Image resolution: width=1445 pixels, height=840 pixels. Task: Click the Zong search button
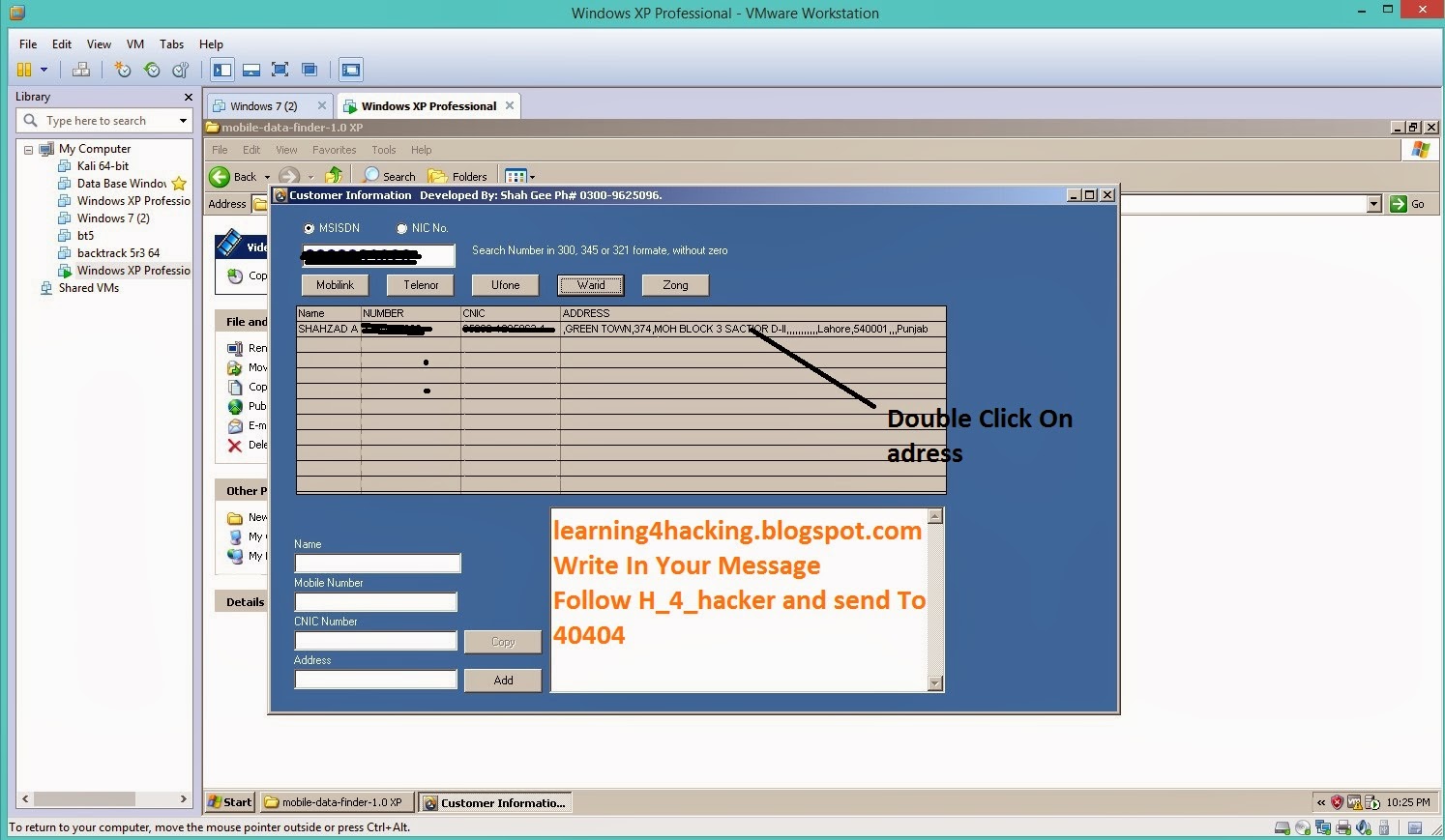pos(675,285)
